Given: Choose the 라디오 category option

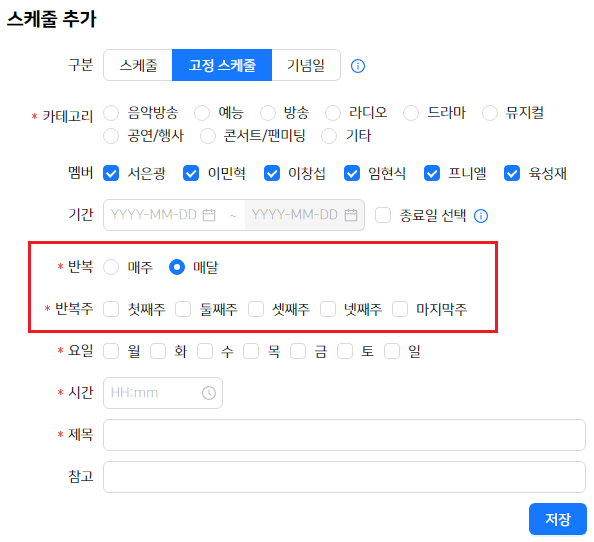Looking at the screenshot, I should coord(333,113).
